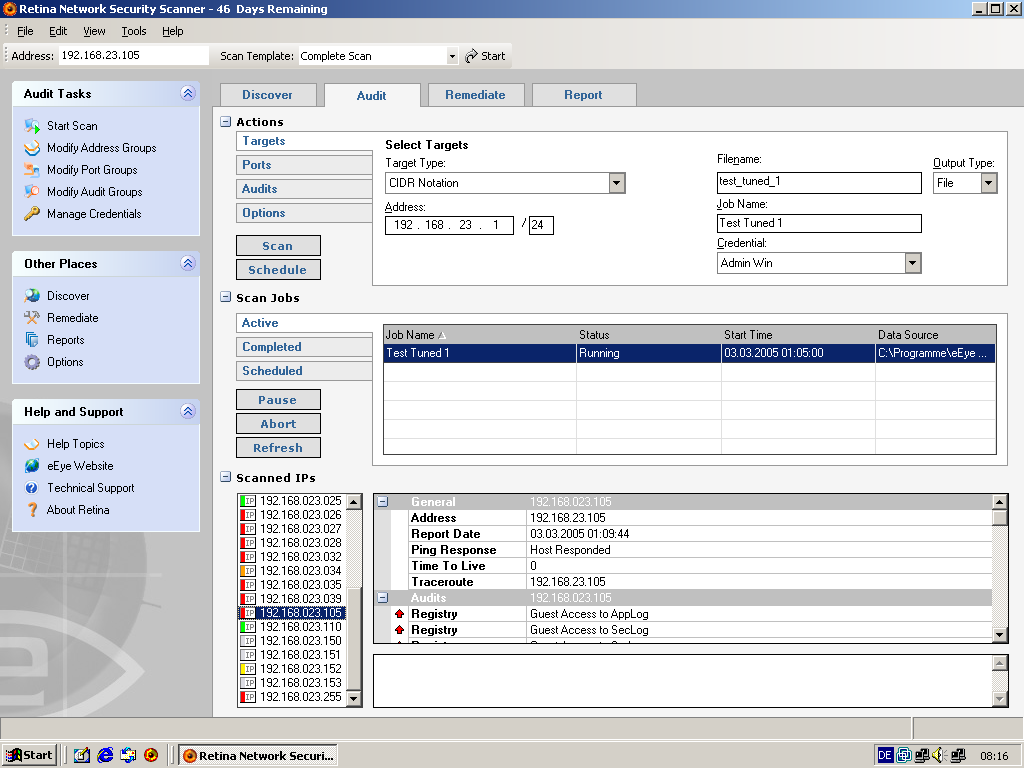Click the Filename input field
This screenshot has height=768, width=1024.
click(x=819, y=182)
